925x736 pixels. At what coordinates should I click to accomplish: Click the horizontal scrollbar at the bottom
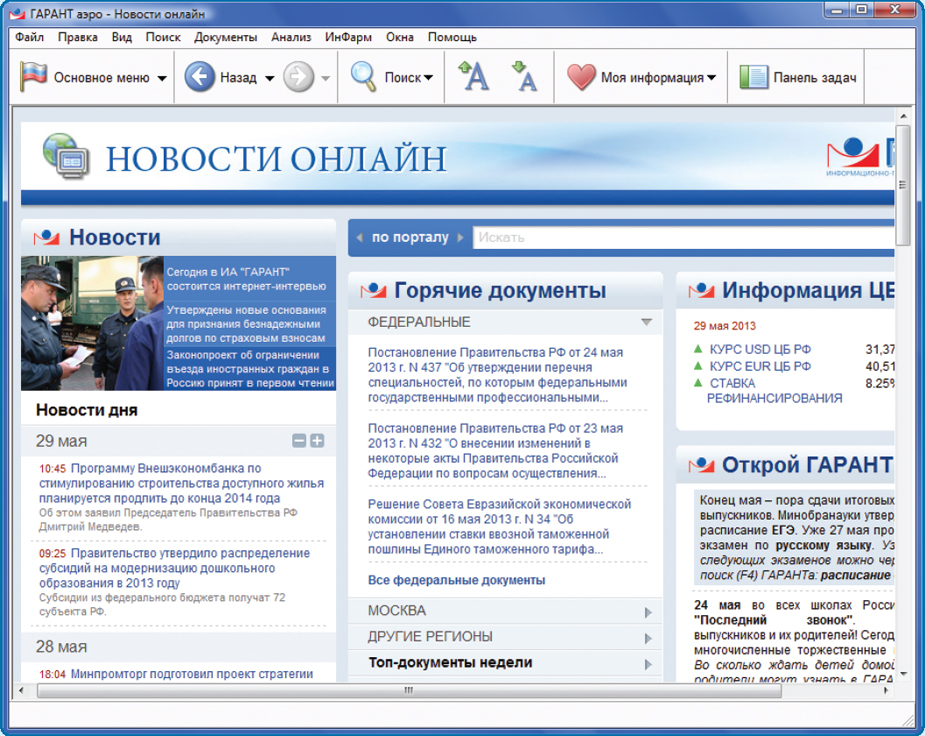pyautogui.click(x=408, y=690)
